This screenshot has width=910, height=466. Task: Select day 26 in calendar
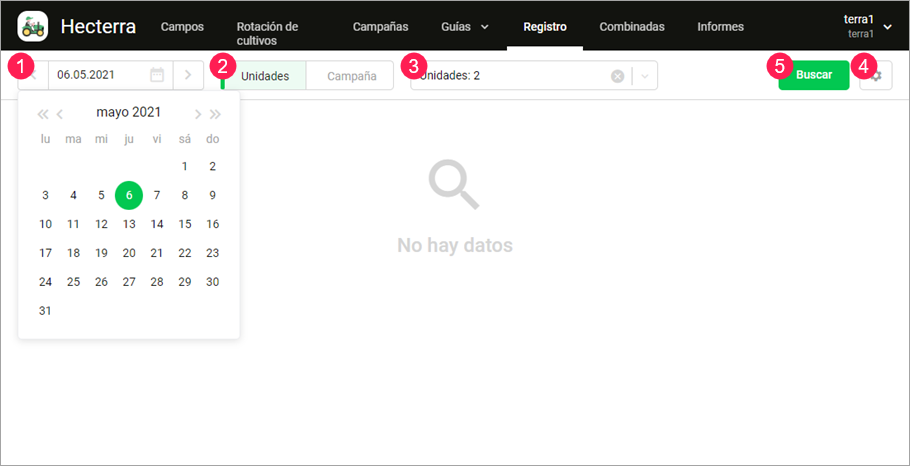coord(101,282)
